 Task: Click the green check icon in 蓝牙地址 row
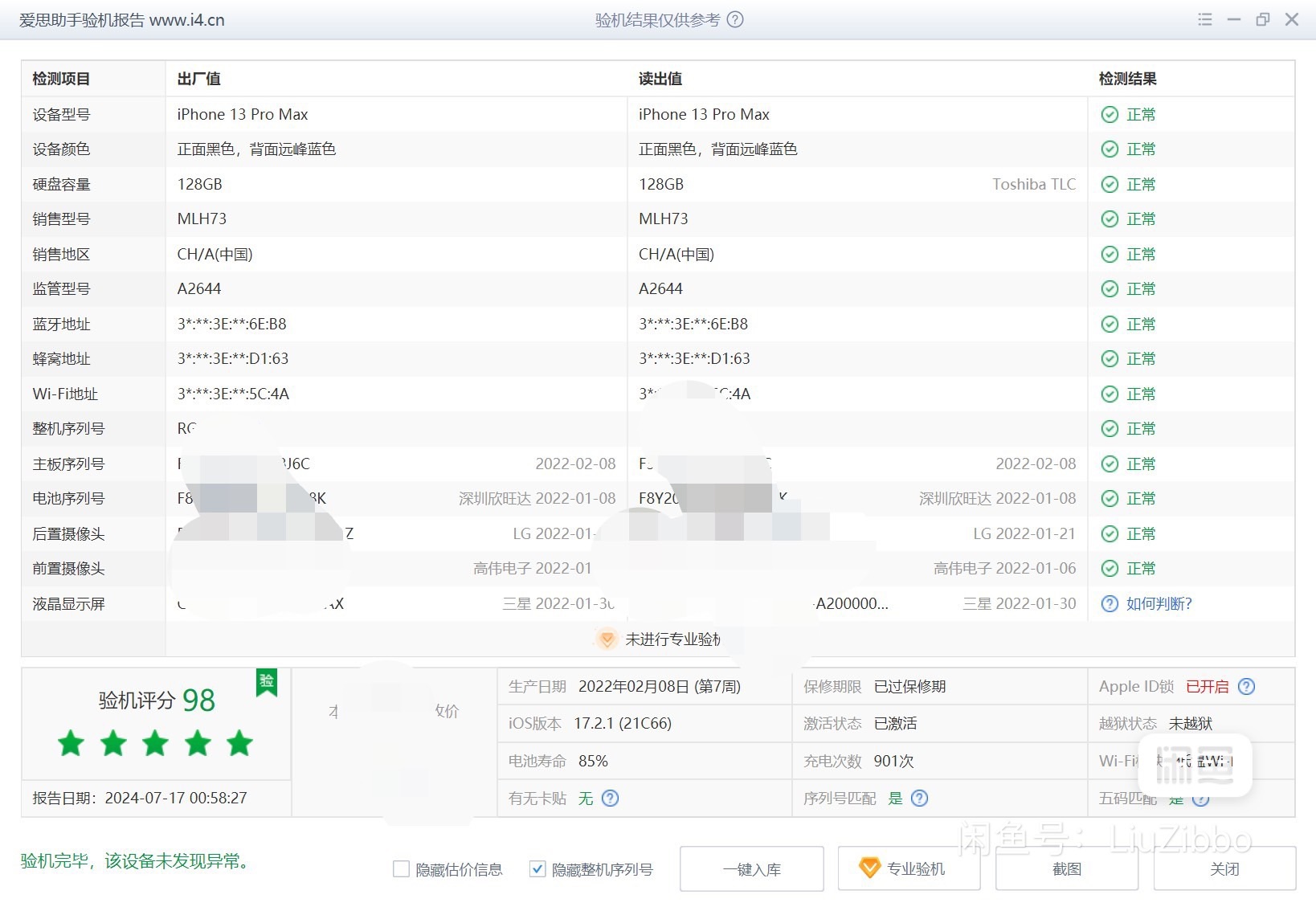click(x=1110, y=325)
